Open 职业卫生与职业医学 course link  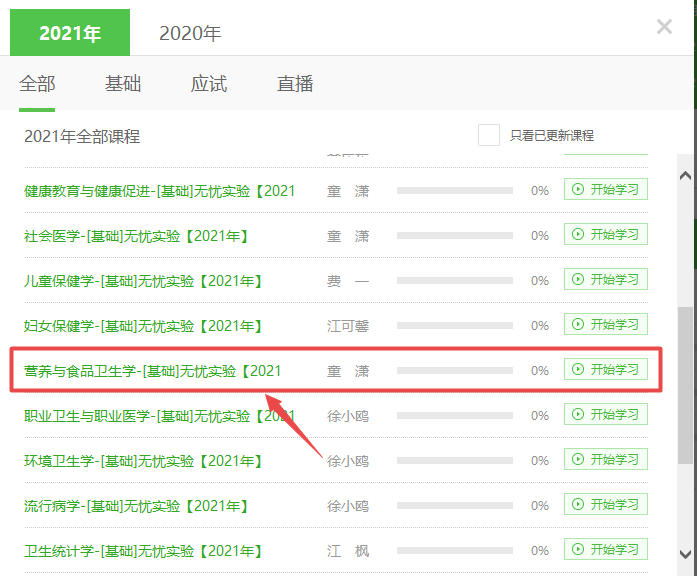tap(159, 416)
